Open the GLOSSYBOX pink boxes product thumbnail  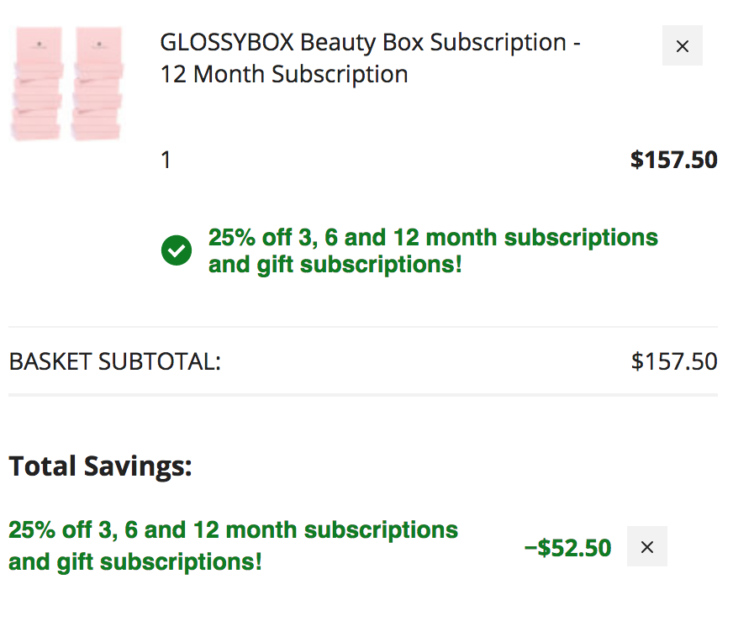[x=67, y=84]
